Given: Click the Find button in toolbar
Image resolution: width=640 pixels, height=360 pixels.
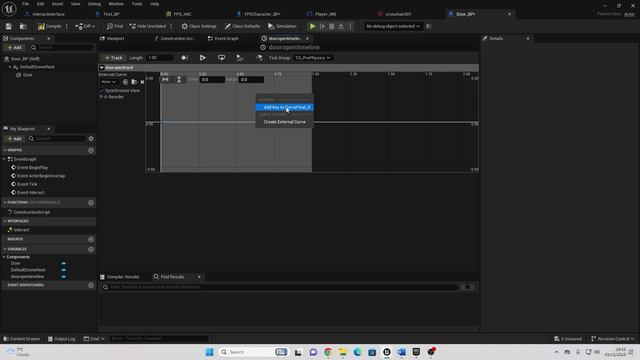Looking at the screenshot, I should tap(115, 26).
